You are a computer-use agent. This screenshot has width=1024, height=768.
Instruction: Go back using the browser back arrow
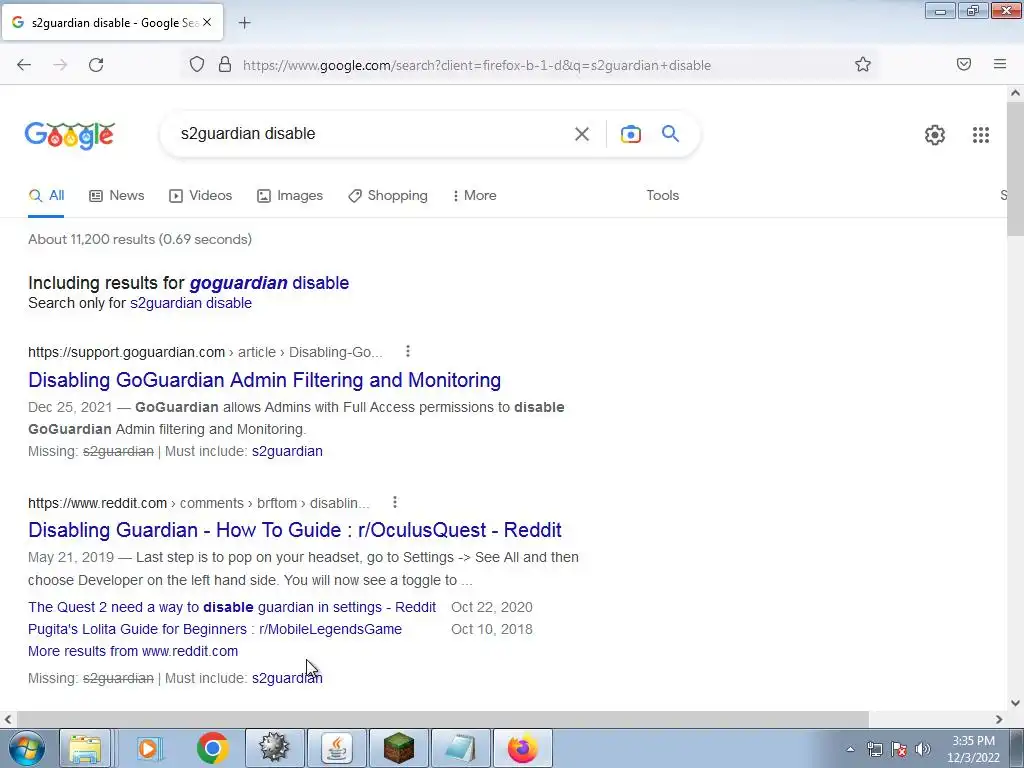24,65
